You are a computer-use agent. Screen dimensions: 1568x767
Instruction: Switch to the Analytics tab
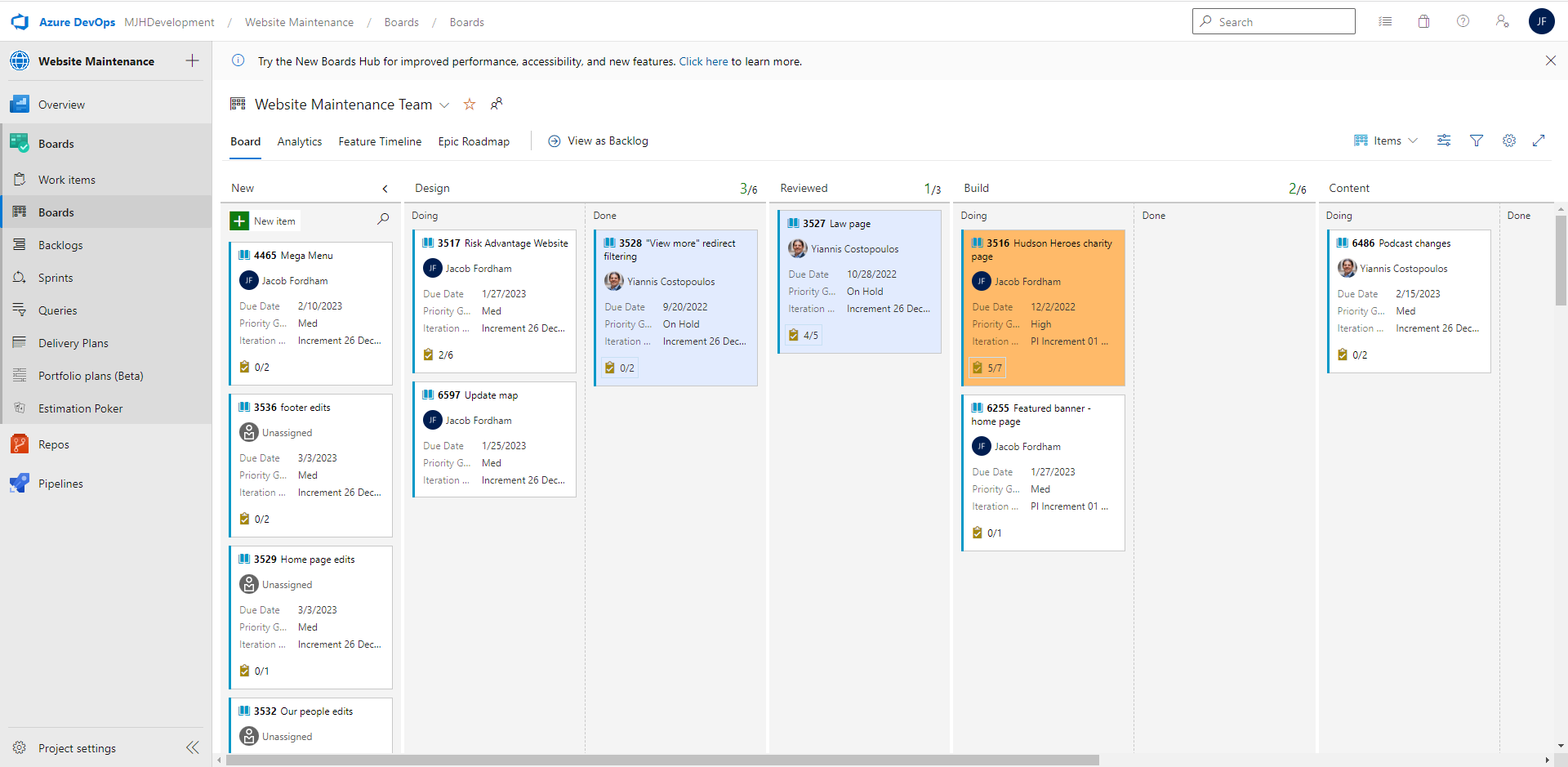coord(299,141)
